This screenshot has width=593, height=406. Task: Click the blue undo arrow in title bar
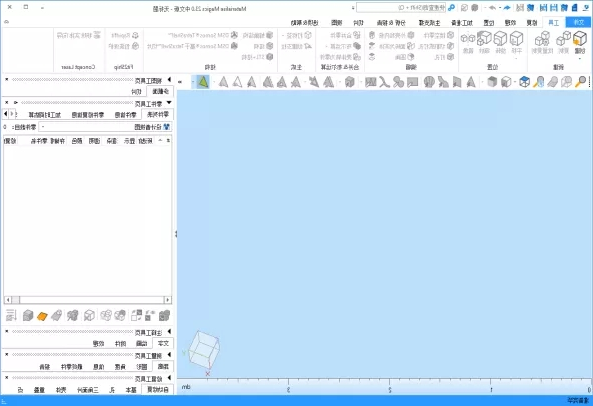pos(507,8)
